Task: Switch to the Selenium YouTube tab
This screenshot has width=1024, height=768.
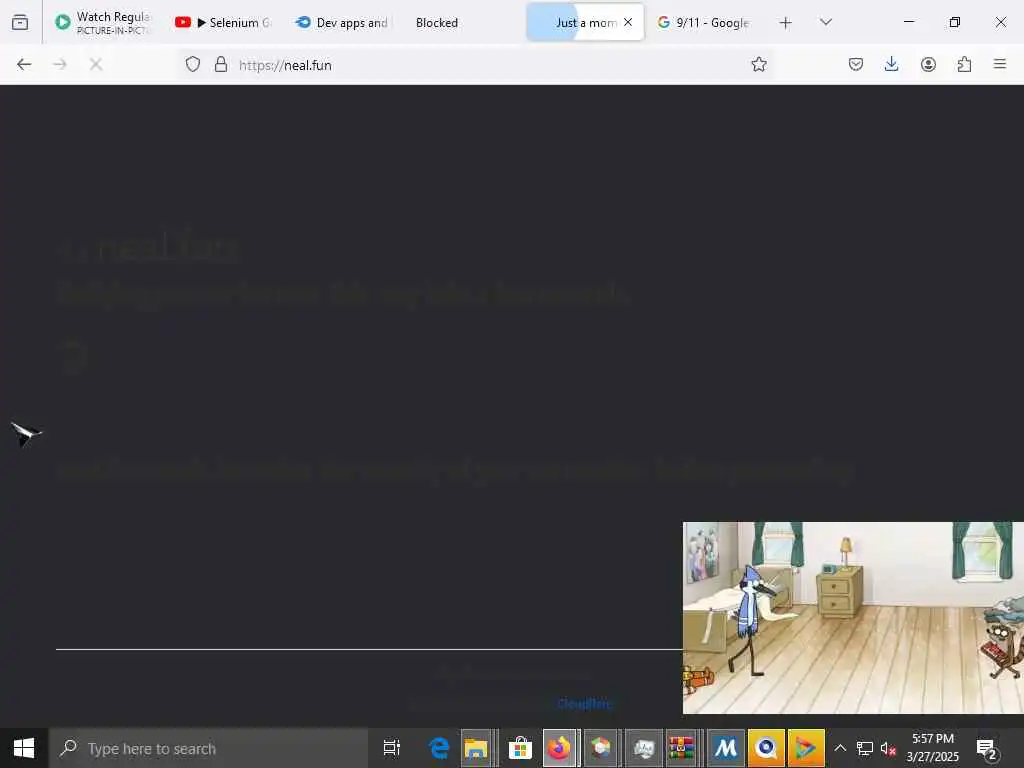Action: pyautogui.click(x=223, y=22)
